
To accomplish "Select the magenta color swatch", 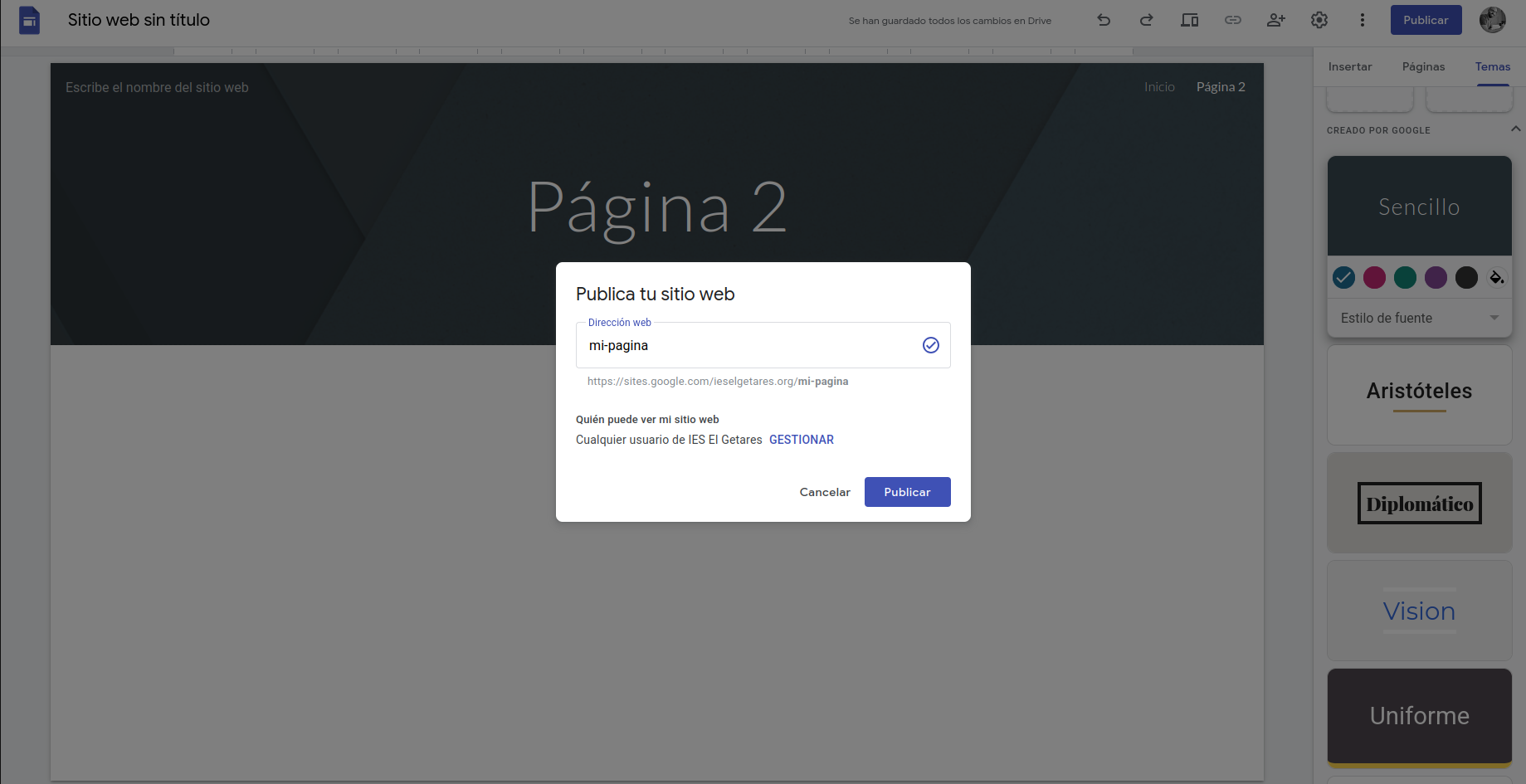I will [x=1374, y=277].
